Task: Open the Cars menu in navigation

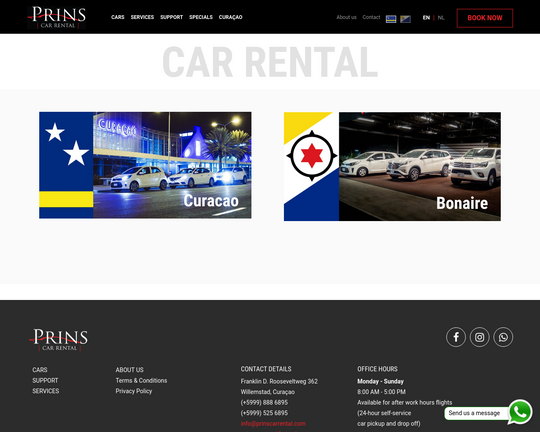Action: (117, 17)
